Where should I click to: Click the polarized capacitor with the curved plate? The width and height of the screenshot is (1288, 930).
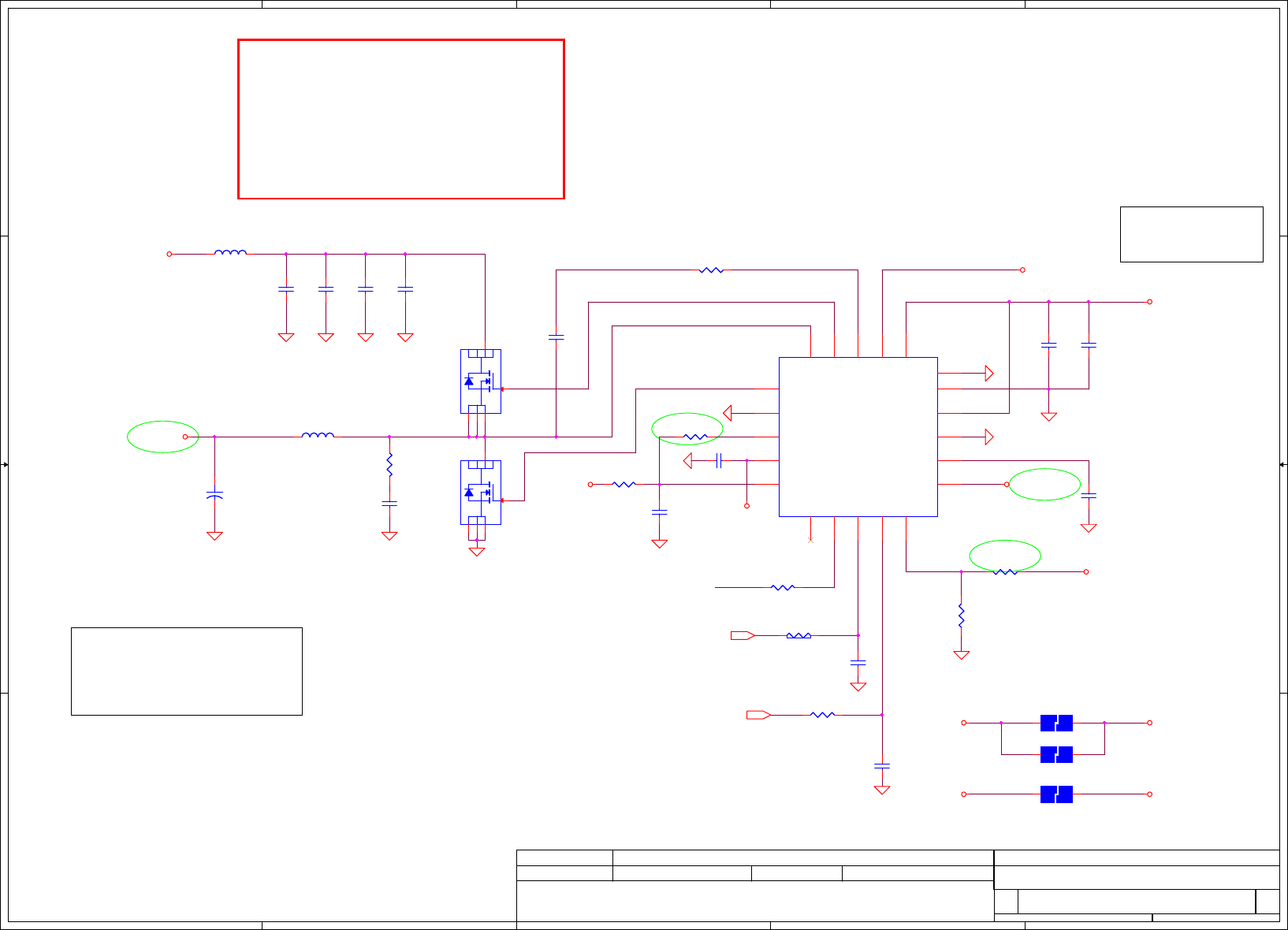pos(214,495)
